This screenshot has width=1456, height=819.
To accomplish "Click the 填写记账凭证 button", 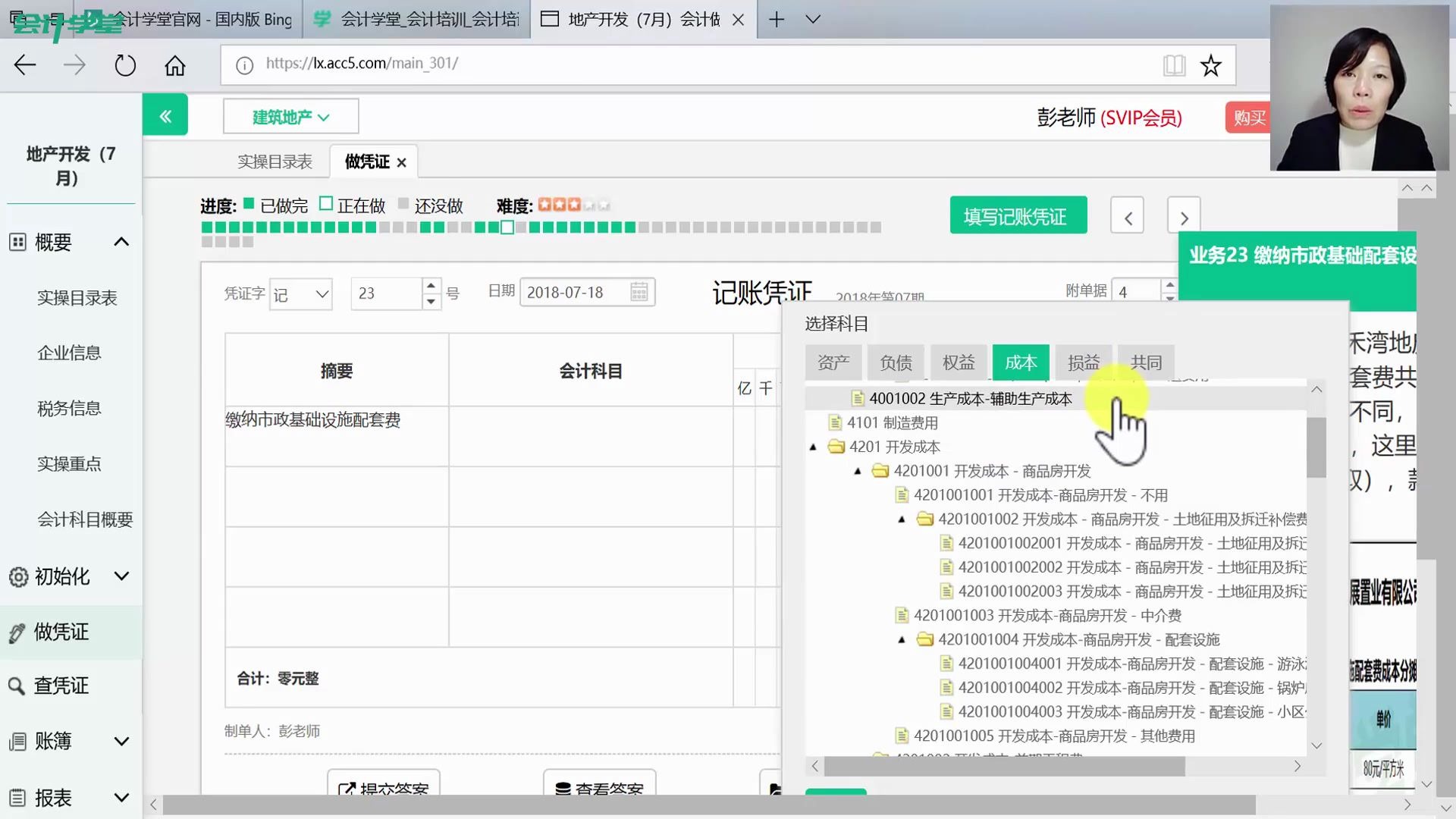I will [x=1018, y=215].
